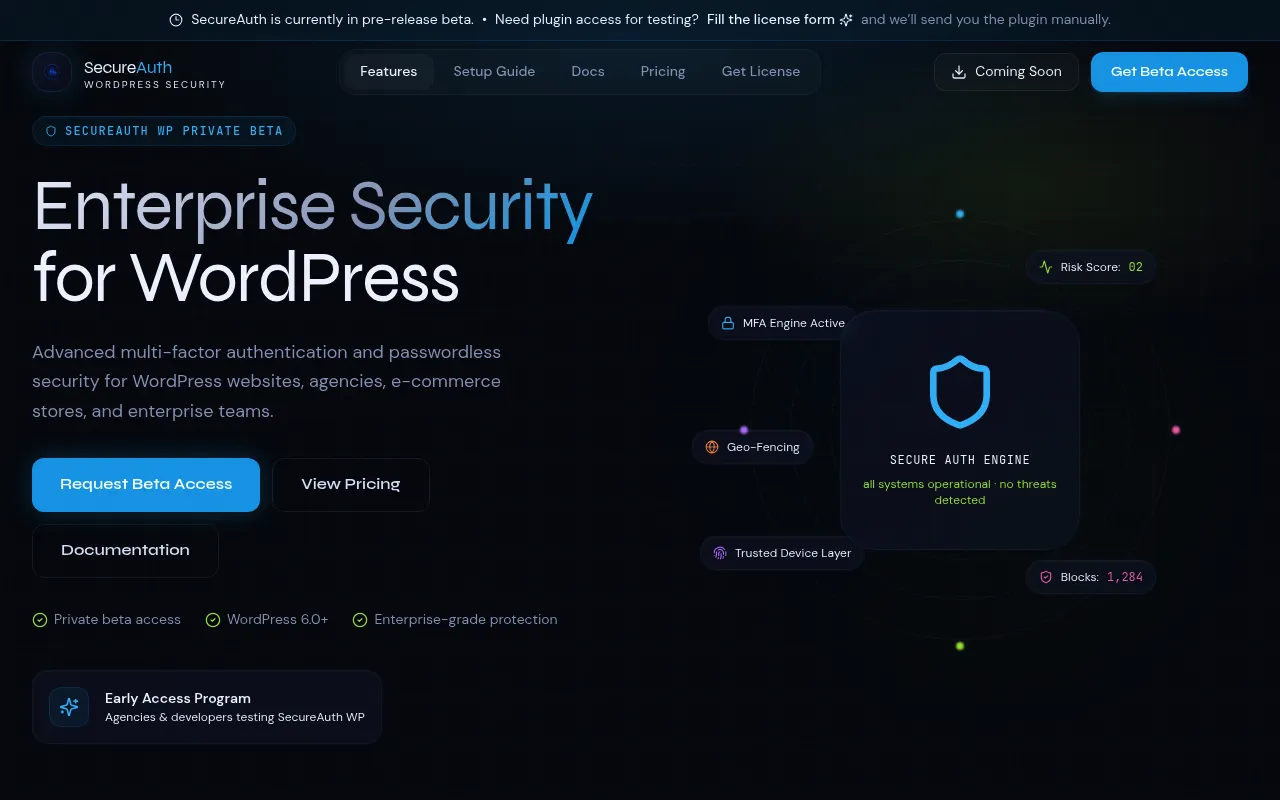This screenshot has height=800, width=1280.
Task: Click check icon beside Private beta access
Action: click(x=40, y=620)
